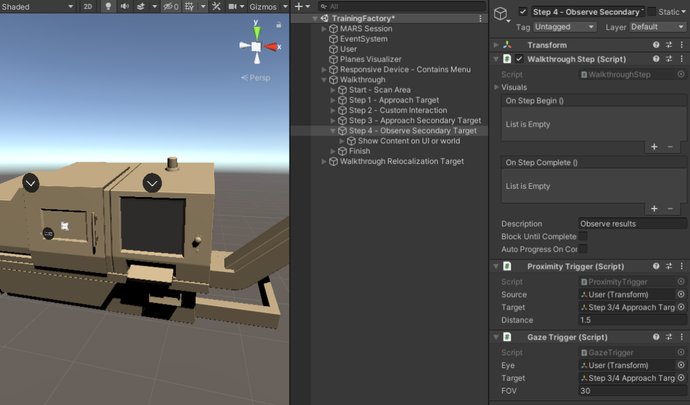This screenshot has height=405, width=690.
Task: Toggle the Static checkbox
Action: coord(652,12)
